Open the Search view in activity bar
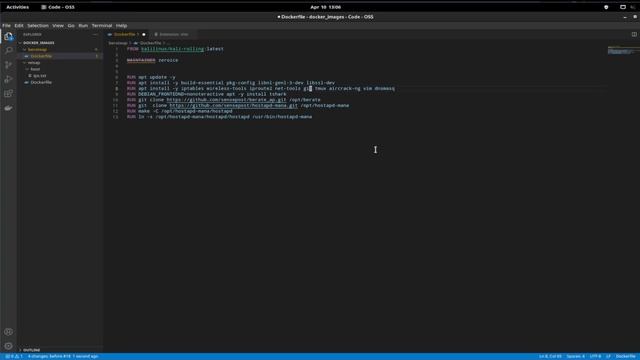The height and width of the screenshot is (360, 640). tap(8, 51)
